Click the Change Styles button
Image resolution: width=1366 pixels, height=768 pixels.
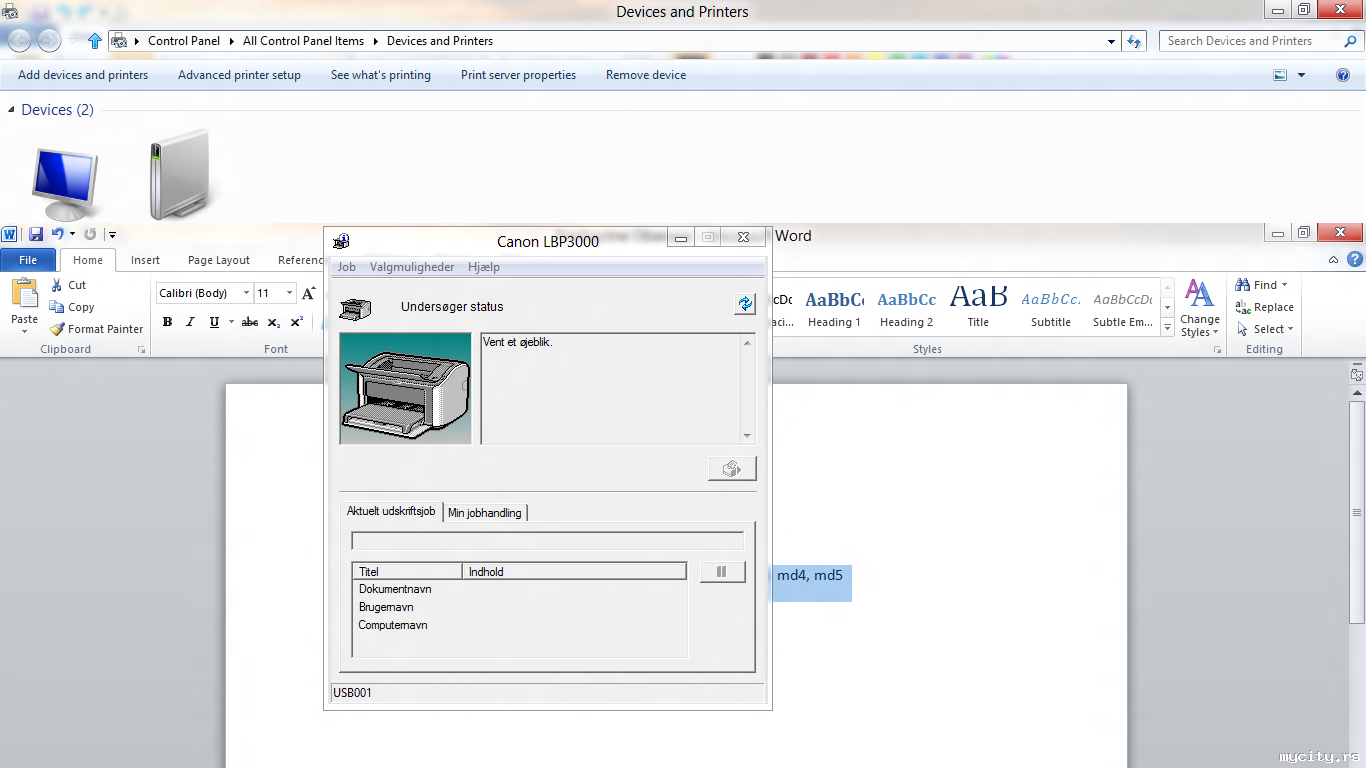[x=1199, y=308]
